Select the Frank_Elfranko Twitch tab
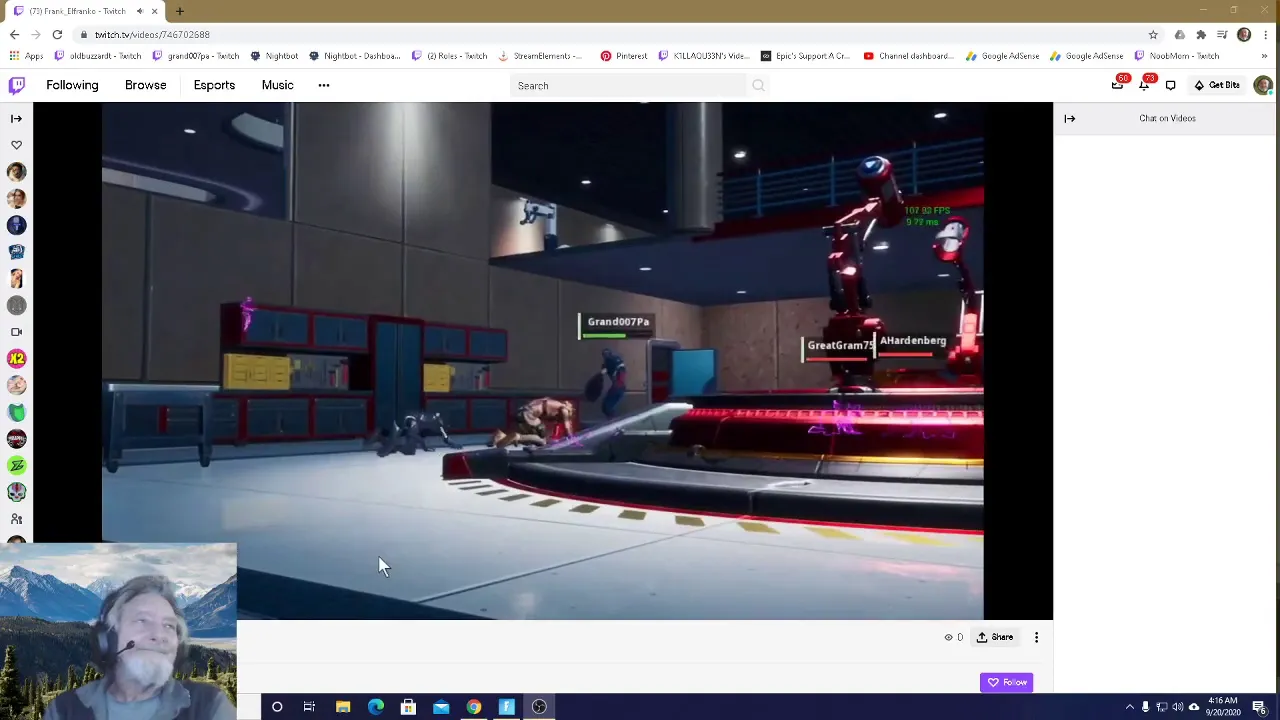1280x720 pixels. coord(84,11)
